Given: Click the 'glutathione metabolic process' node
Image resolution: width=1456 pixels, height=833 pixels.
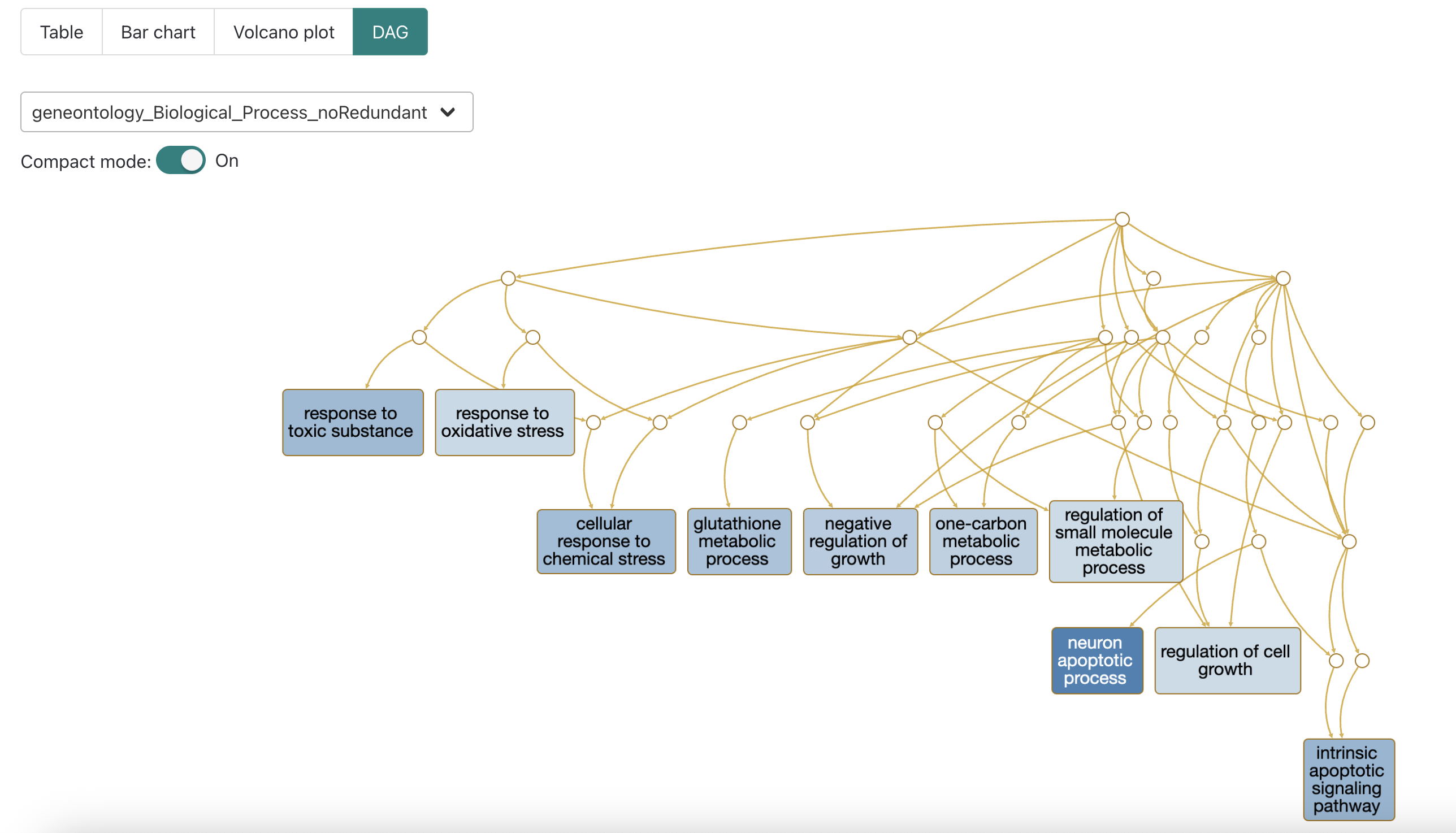Looking at the screenshot, I should pyautogui.click(x=739, y=541).
